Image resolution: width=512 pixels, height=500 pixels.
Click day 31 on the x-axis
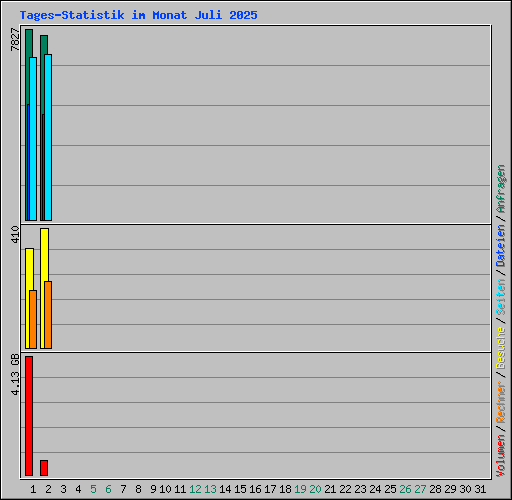pos(480,489)
